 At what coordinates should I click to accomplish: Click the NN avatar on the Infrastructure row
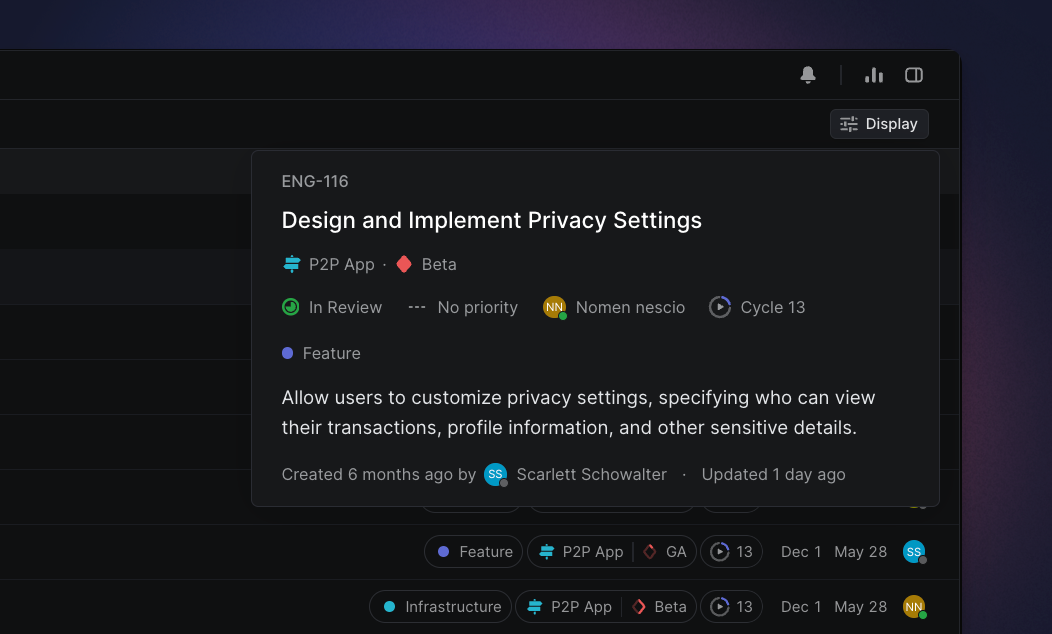pyautogui.click(x=914, y=606)
